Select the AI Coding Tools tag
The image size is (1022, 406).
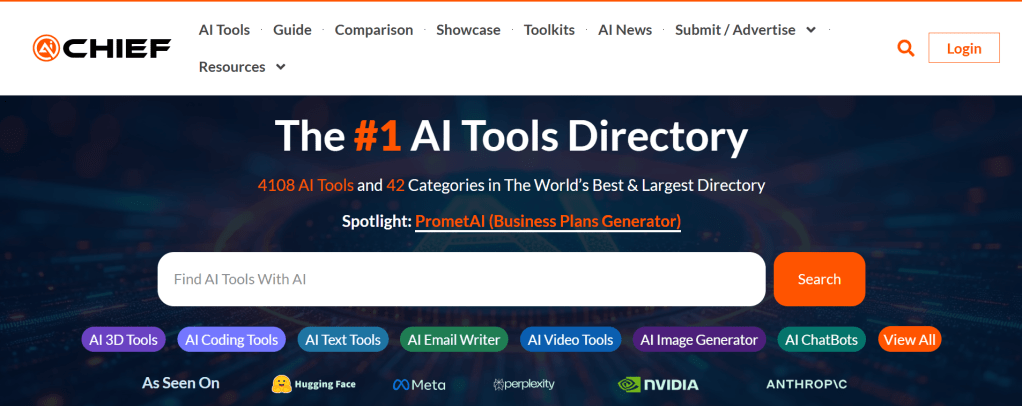click(231, 340)
